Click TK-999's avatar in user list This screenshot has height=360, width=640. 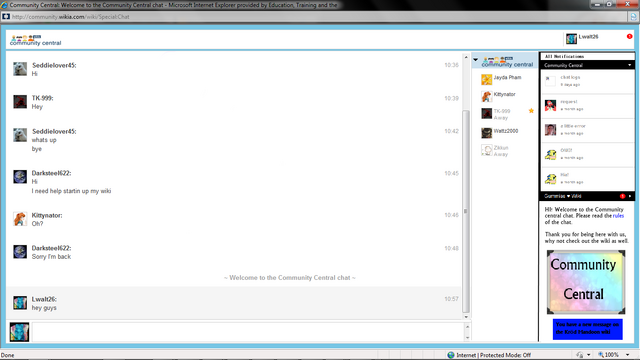point(486,113)
